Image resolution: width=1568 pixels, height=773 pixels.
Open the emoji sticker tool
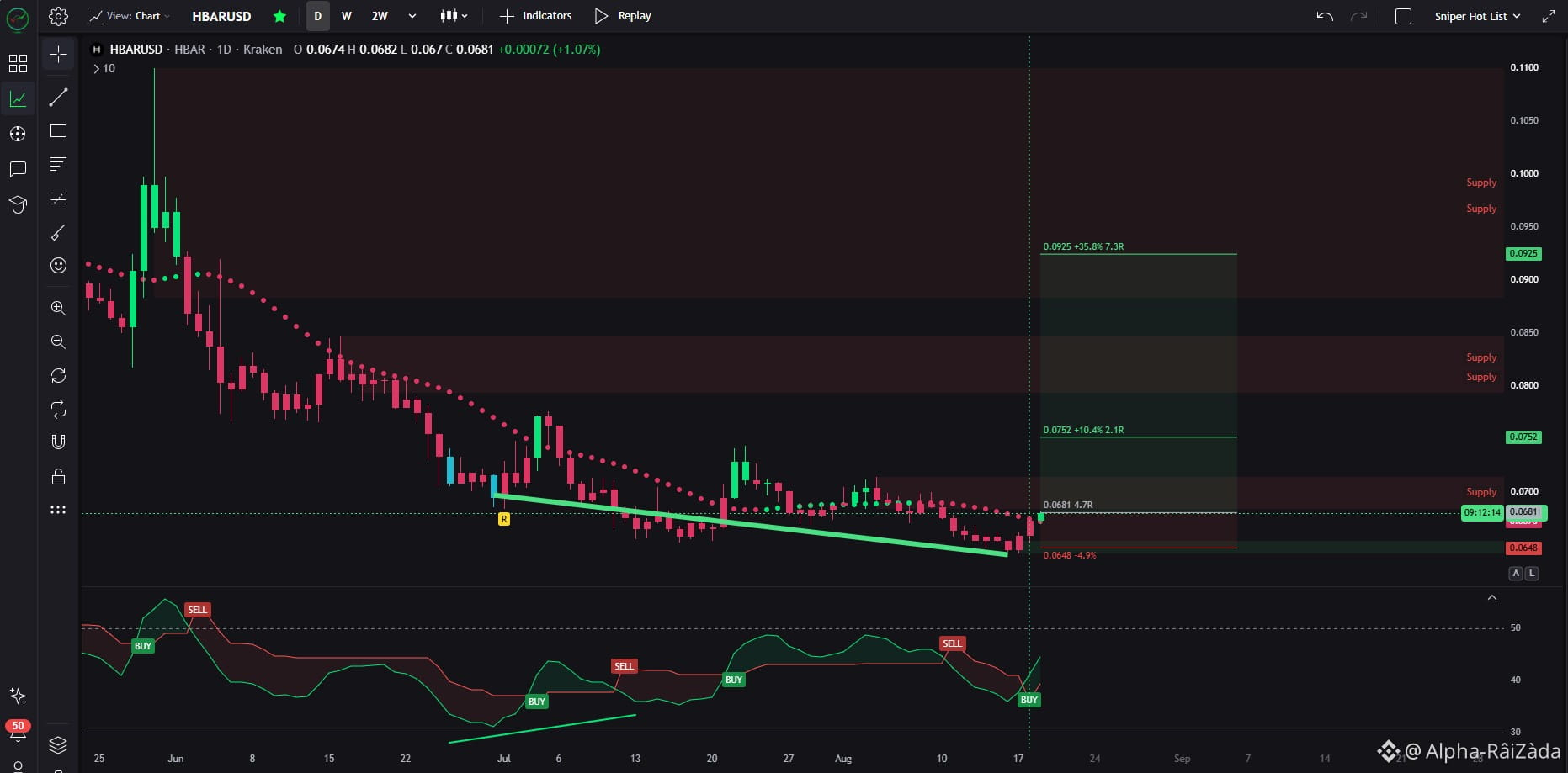click(x=58, y=266)
